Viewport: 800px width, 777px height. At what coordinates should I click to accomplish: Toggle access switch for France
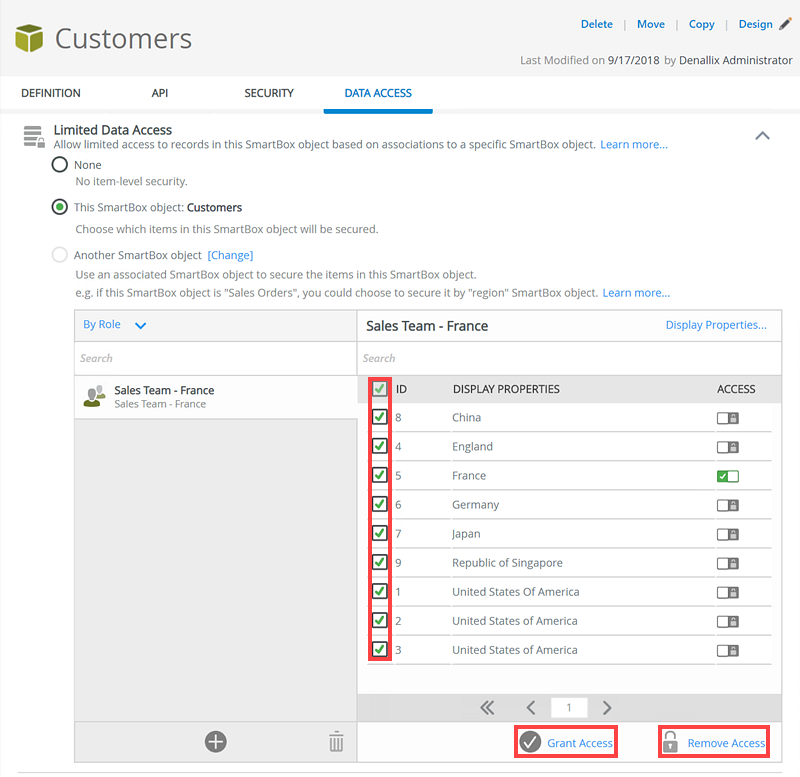click(727, 476)
